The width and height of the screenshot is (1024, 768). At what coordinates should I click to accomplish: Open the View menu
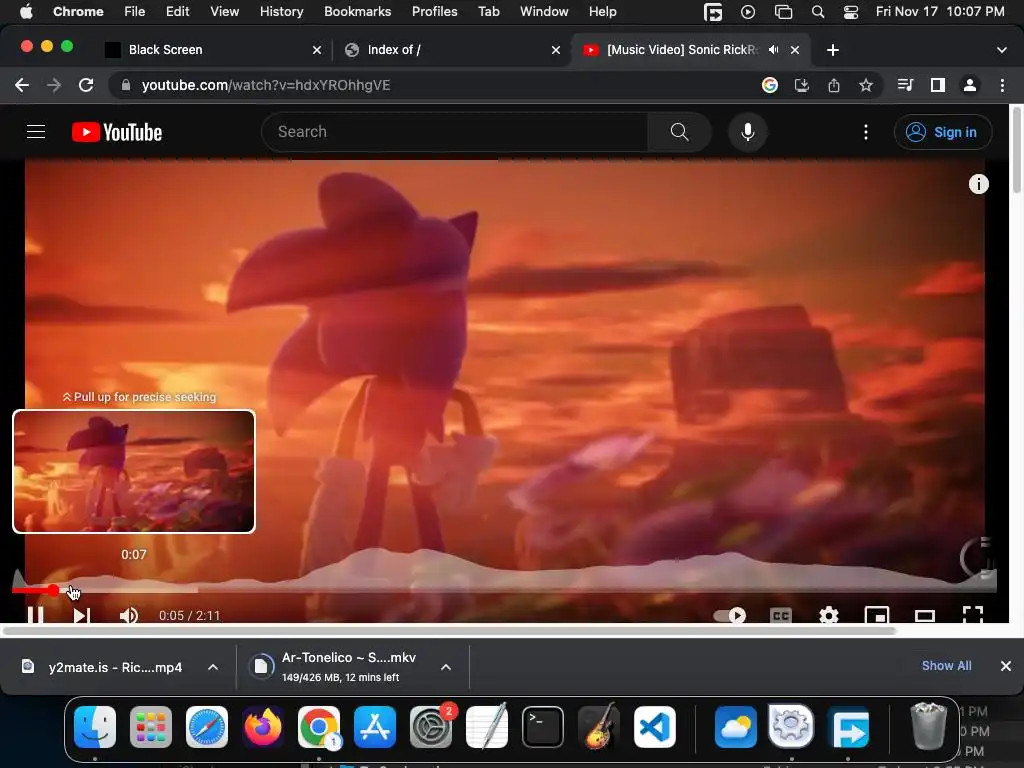(224, 12)
